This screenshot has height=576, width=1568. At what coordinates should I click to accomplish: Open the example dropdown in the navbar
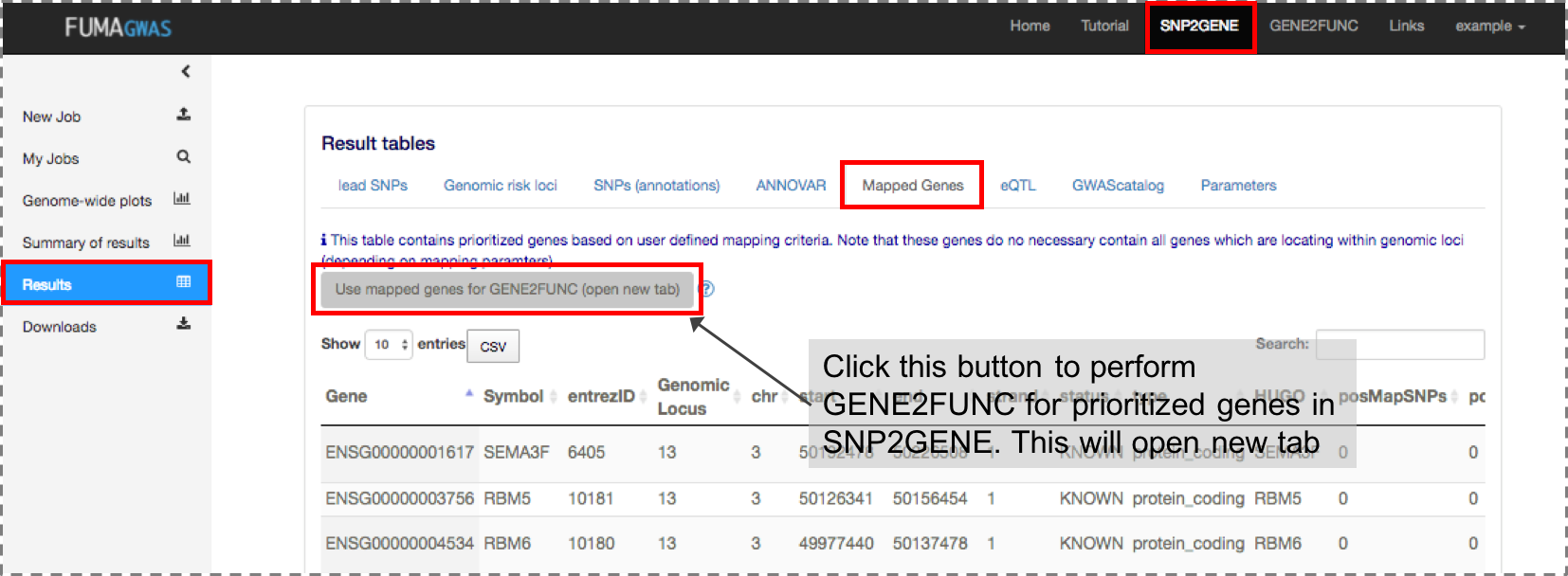(x=1490, y=27)
